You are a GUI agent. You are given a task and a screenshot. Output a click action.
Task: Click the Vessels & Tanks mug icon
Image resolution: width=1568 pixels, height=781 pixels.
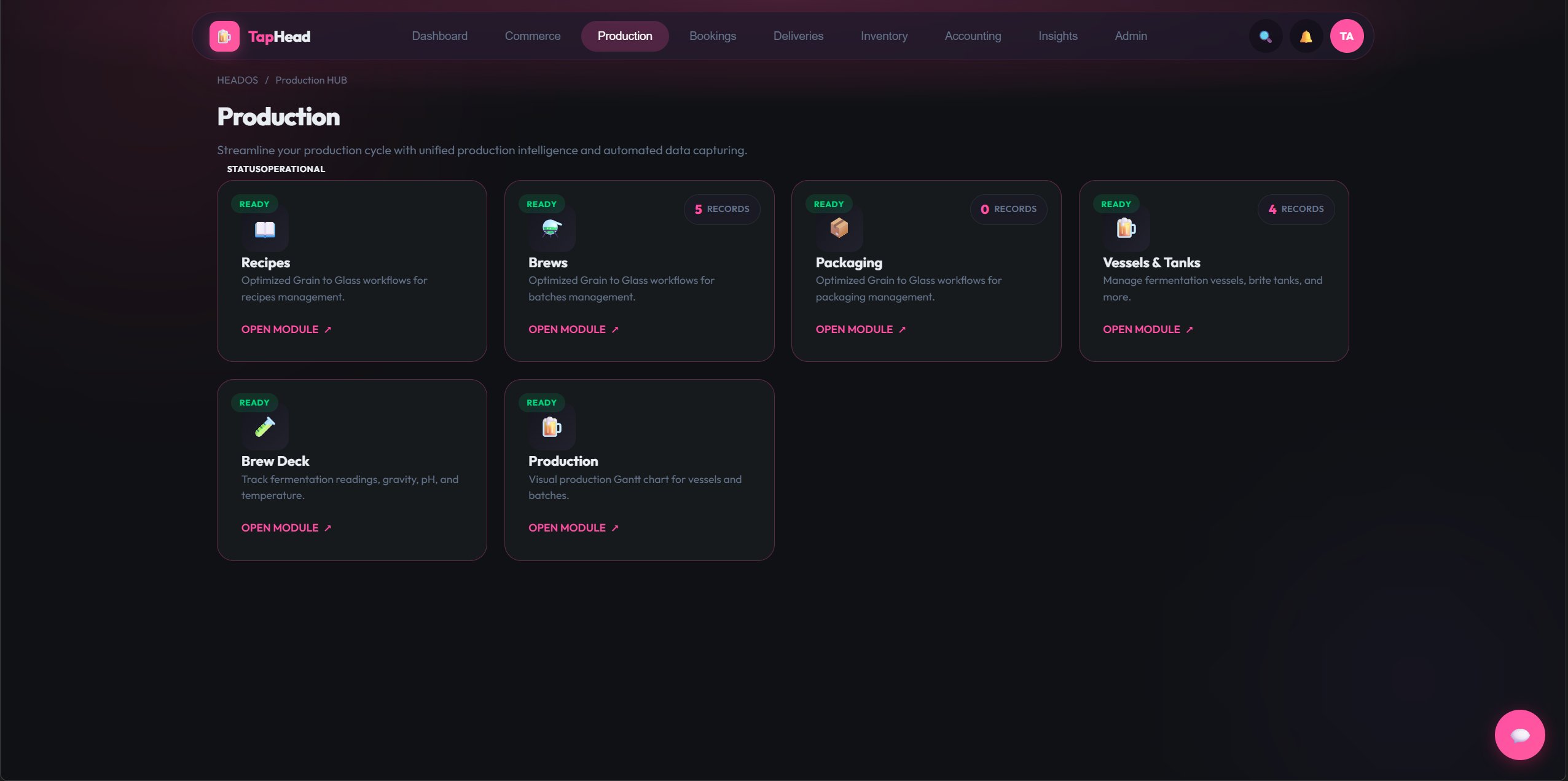(1126, 229)
